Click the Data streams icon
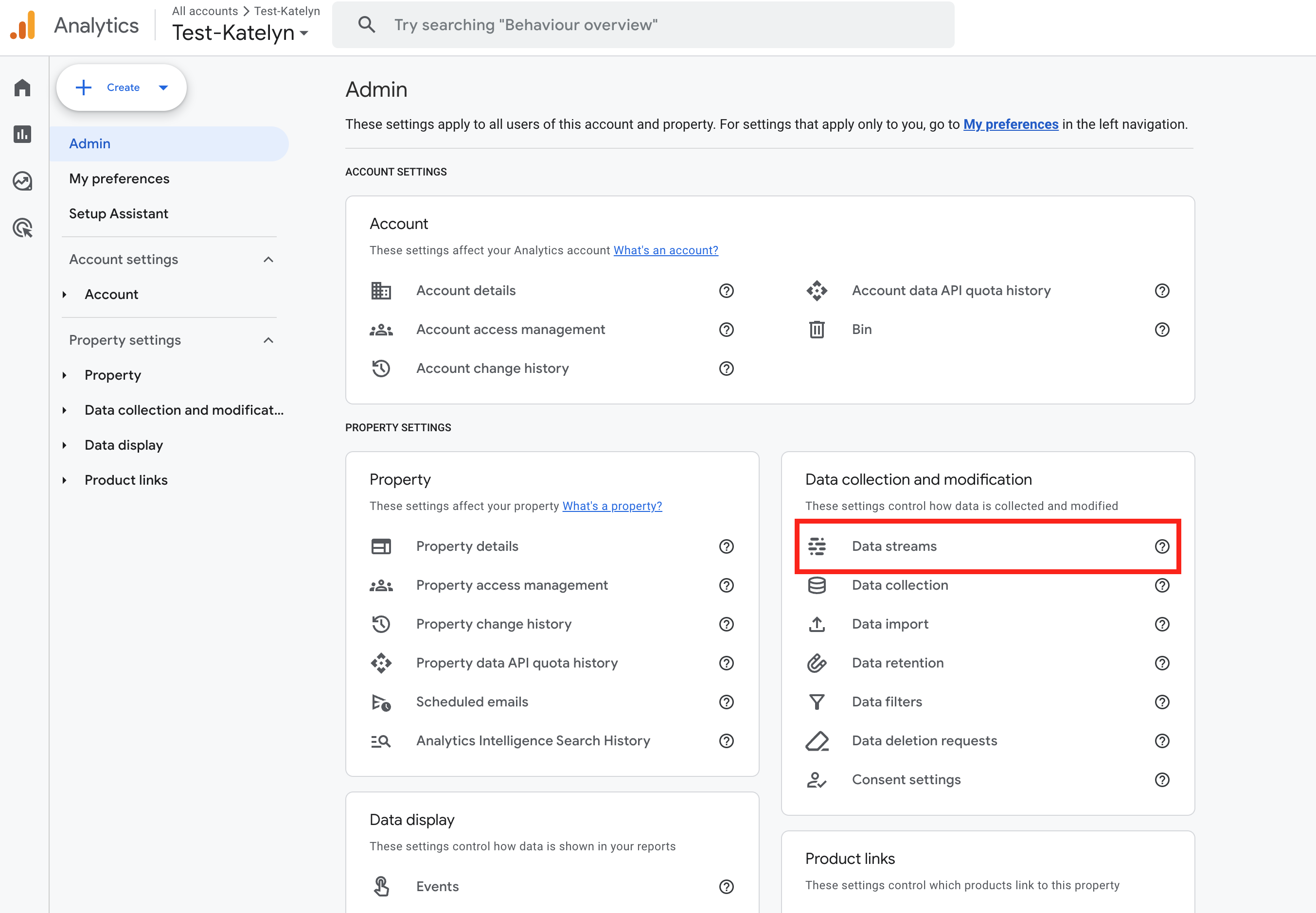The height and width of the screenshot is (913, 1316). tap(817, 546)
